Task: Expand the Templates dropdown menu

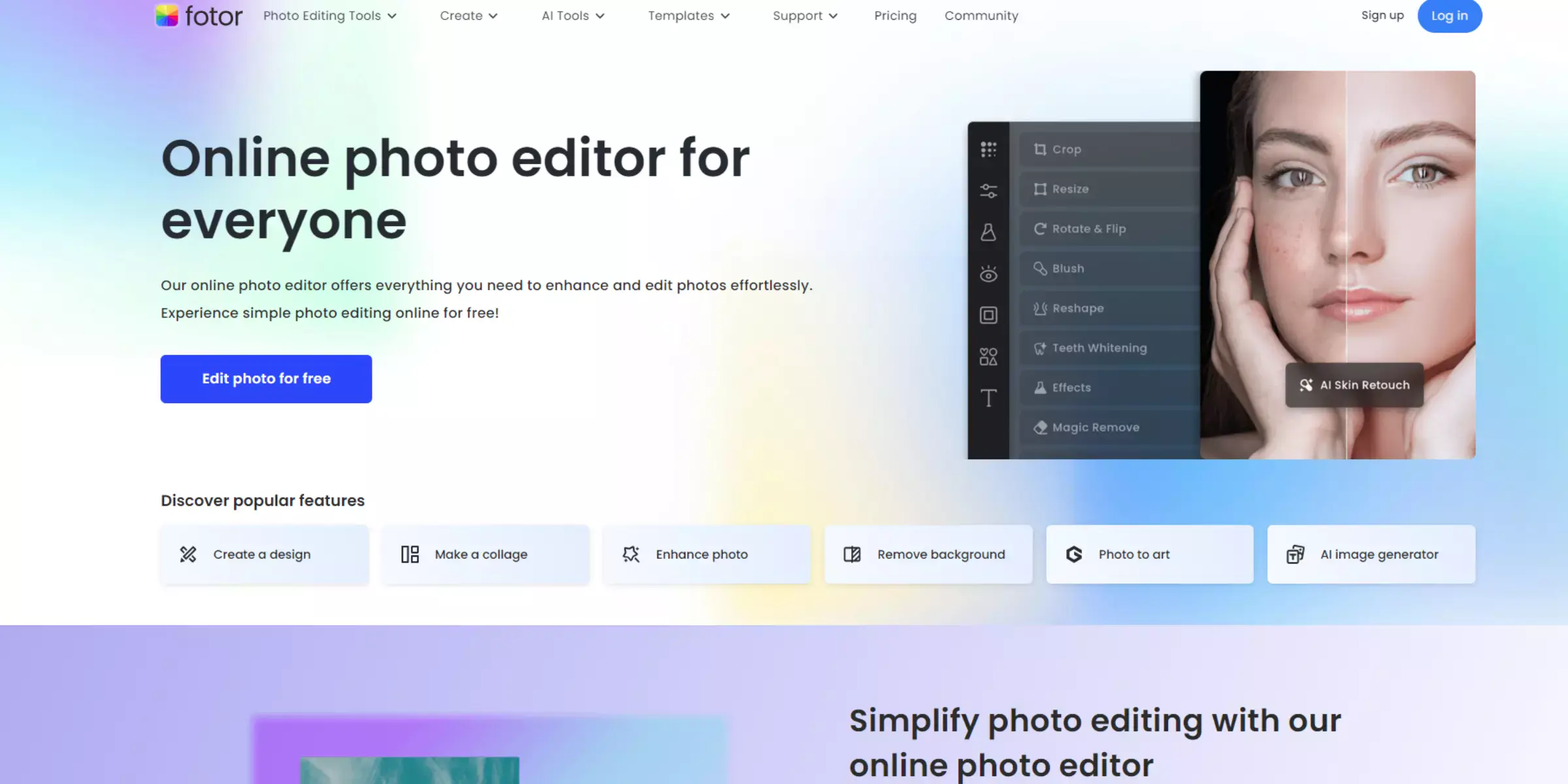Action: (688, 15)
